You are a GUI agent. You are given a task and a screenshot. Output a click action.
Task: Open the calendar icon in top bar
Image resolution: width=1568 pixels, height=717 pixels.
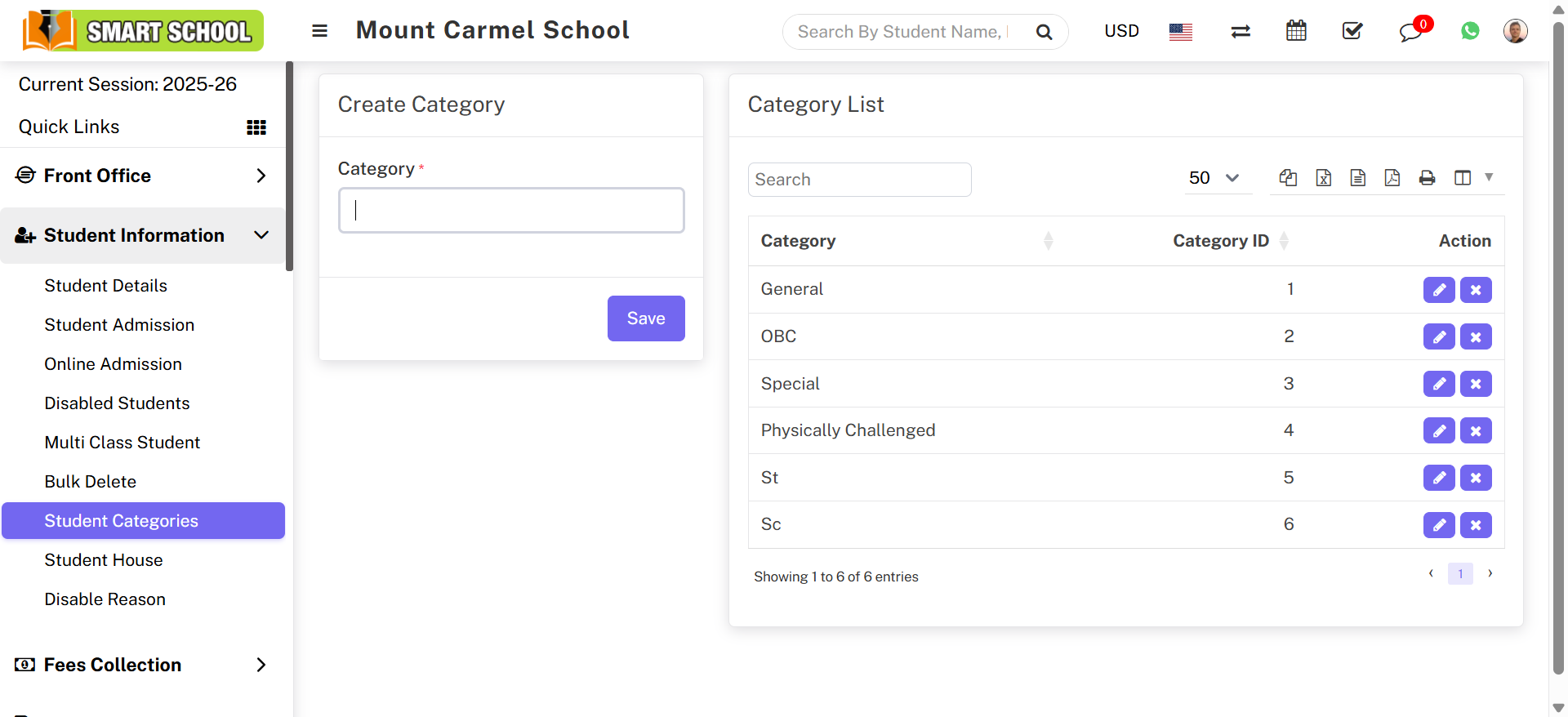point(1296,31)
